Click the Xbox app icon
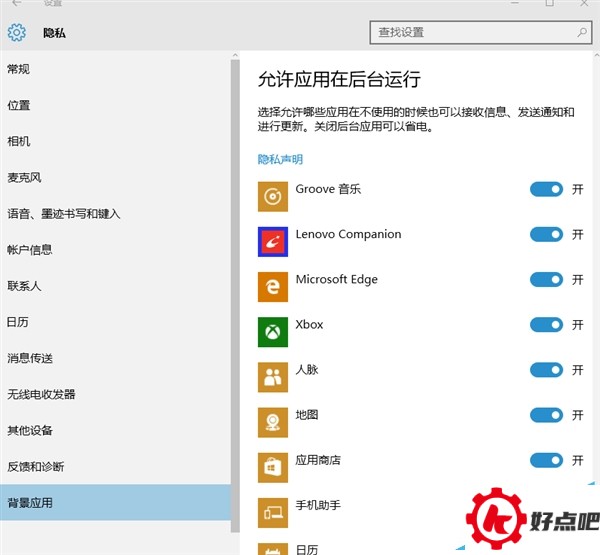 coord(272,332)
